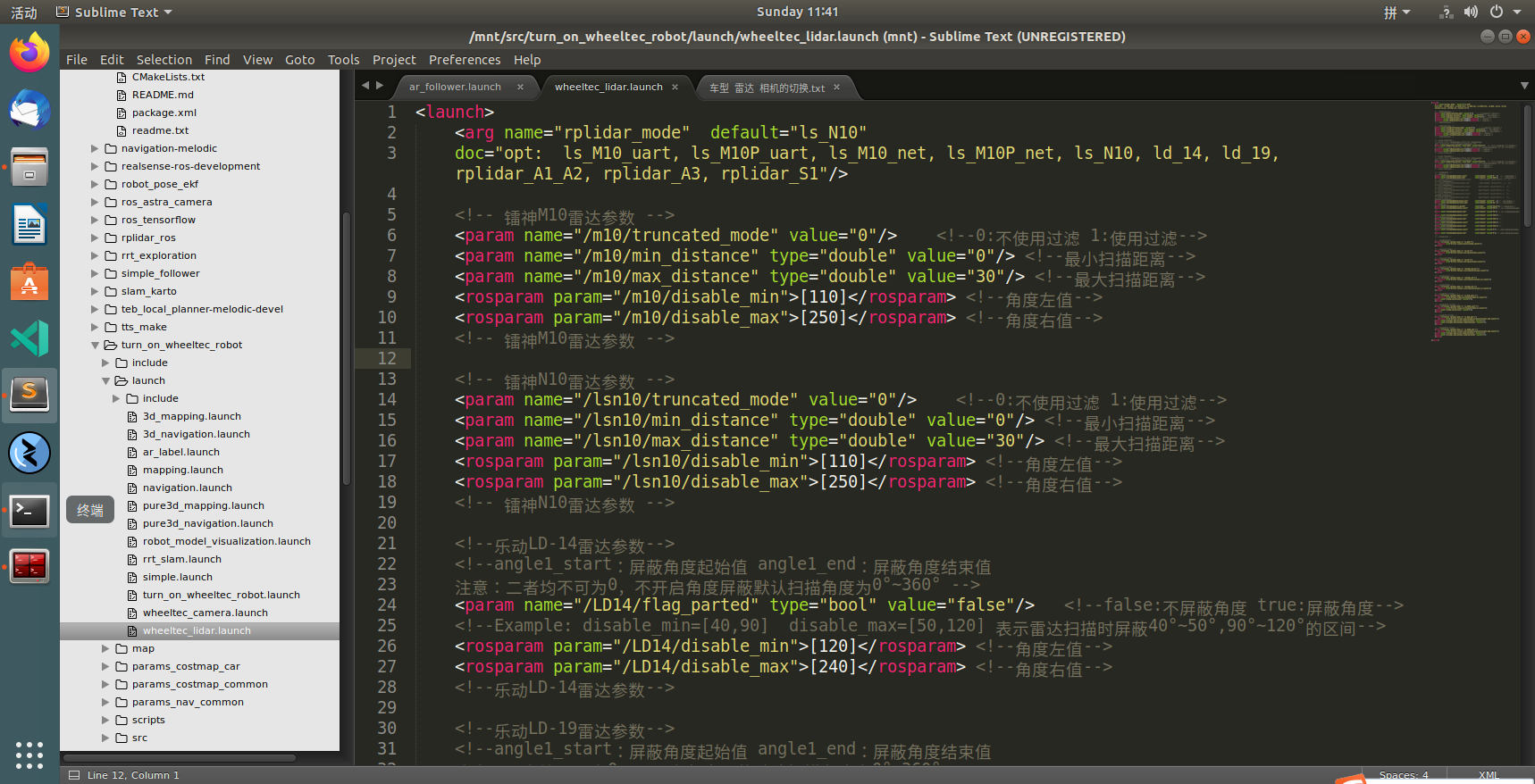Click the Sublime Text dock icon
This screenshot has width=1535, height=784.
click(29, 396)
